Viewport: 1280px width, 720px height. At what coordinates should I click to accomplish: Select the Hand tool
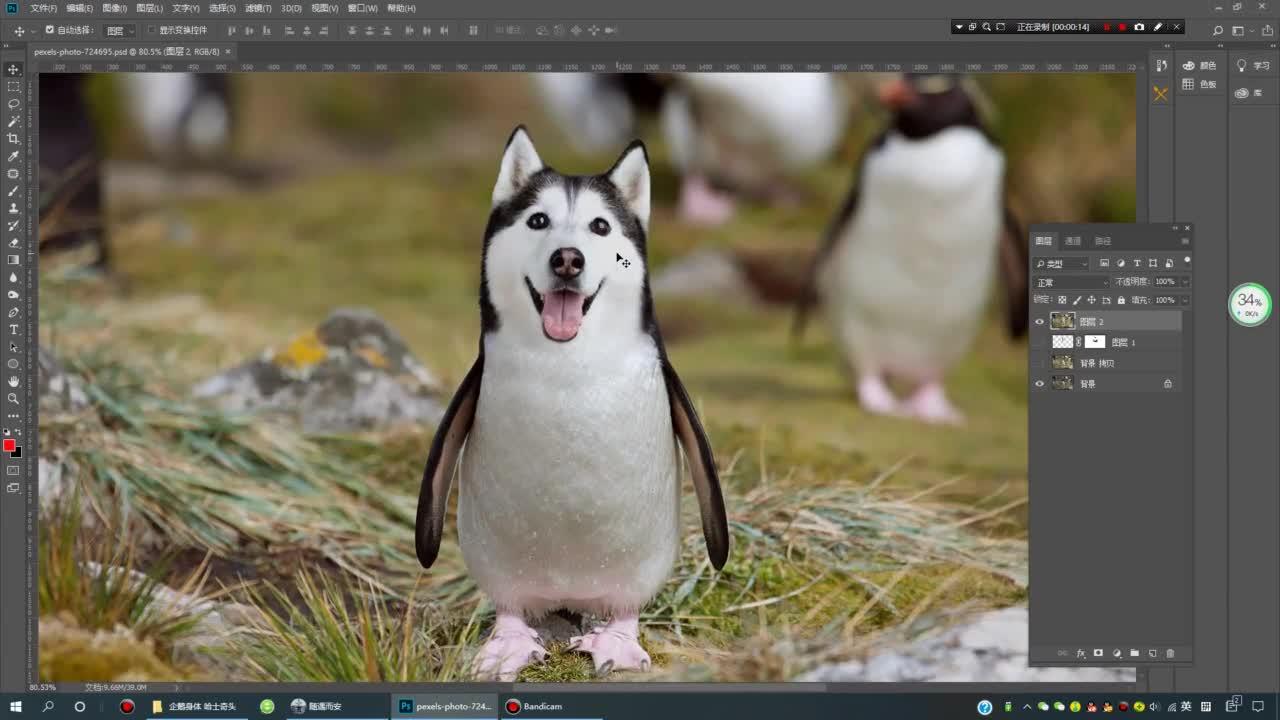tap(13, 381)
